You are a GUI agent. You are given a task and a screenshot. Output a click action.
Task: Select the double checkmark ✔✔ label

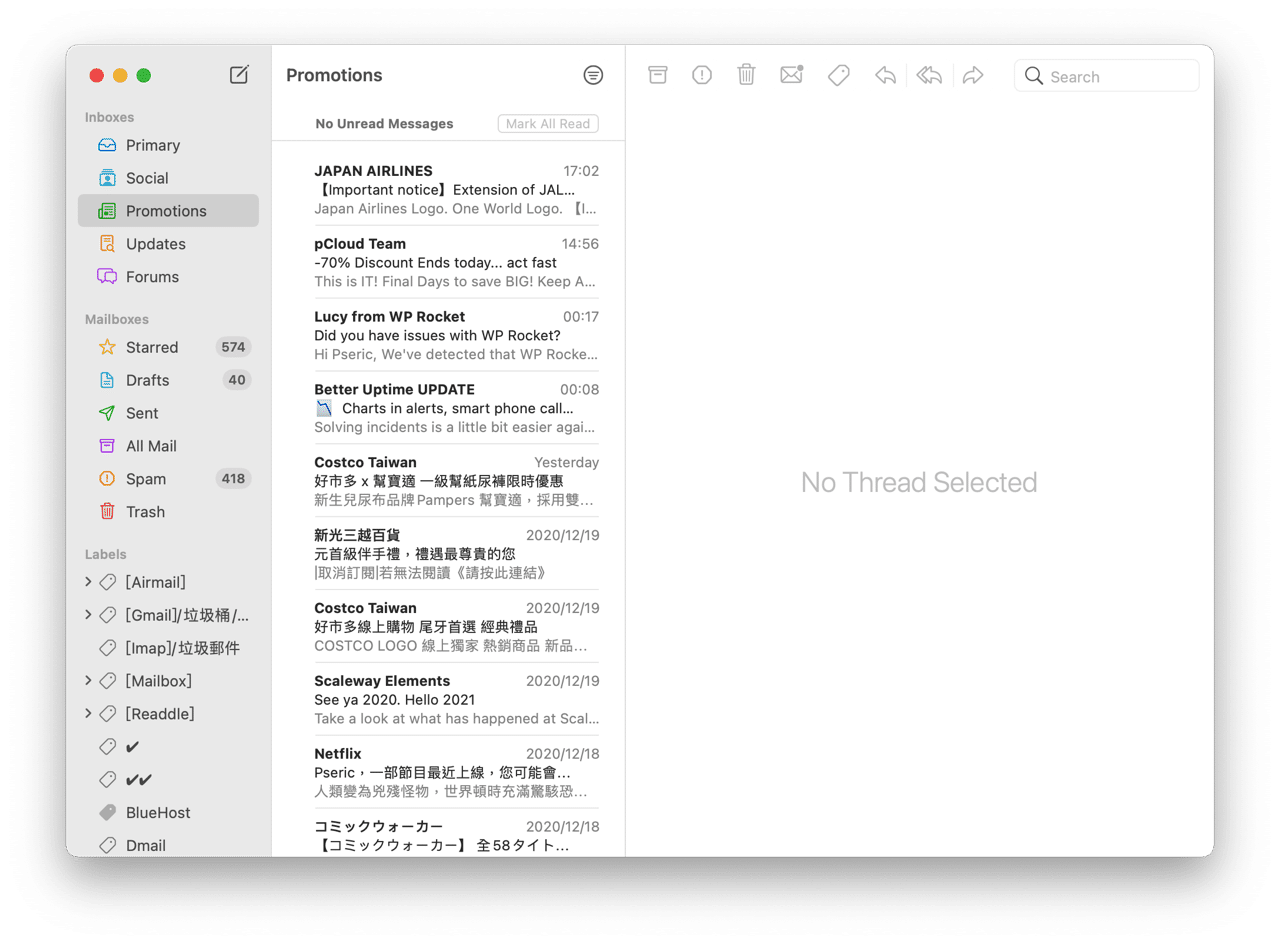click(x=168, y=780)
